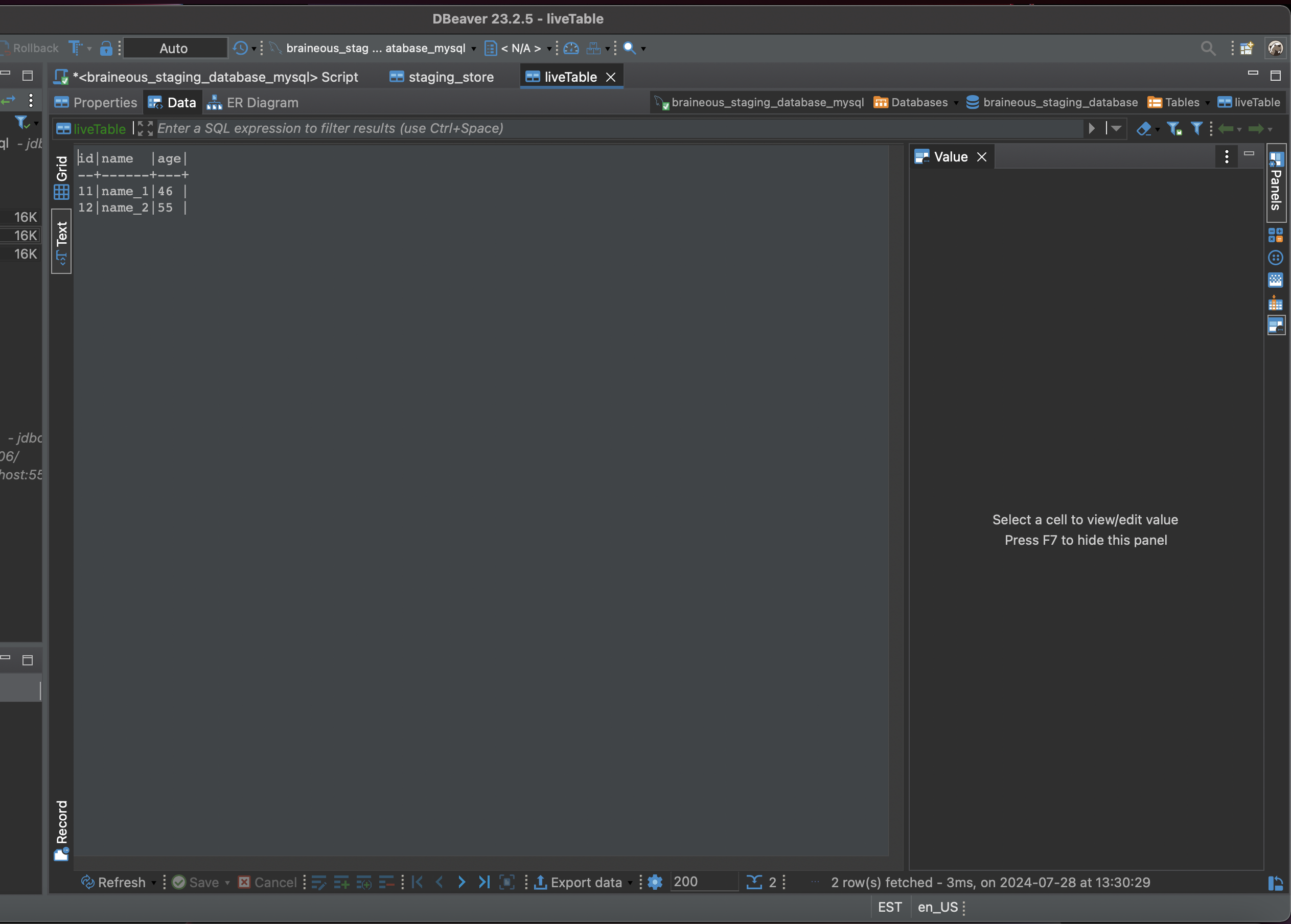Toggle Record view mode
Screen dimensions: 1291x924
pyautogui.click(x=61, y=830)
